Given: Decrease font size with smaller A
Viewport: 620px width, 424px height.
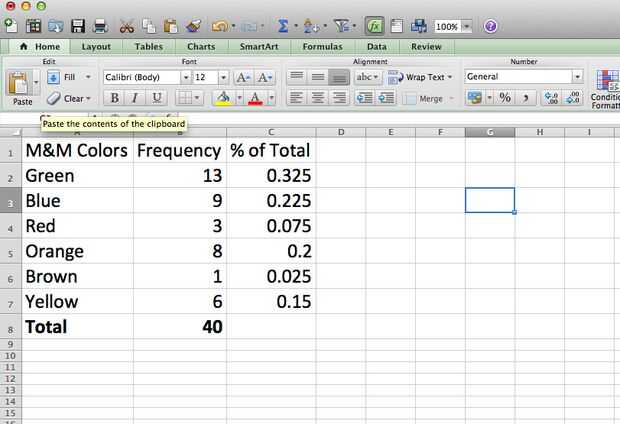Looking at the screenshot, I should (x=264, y=77).
